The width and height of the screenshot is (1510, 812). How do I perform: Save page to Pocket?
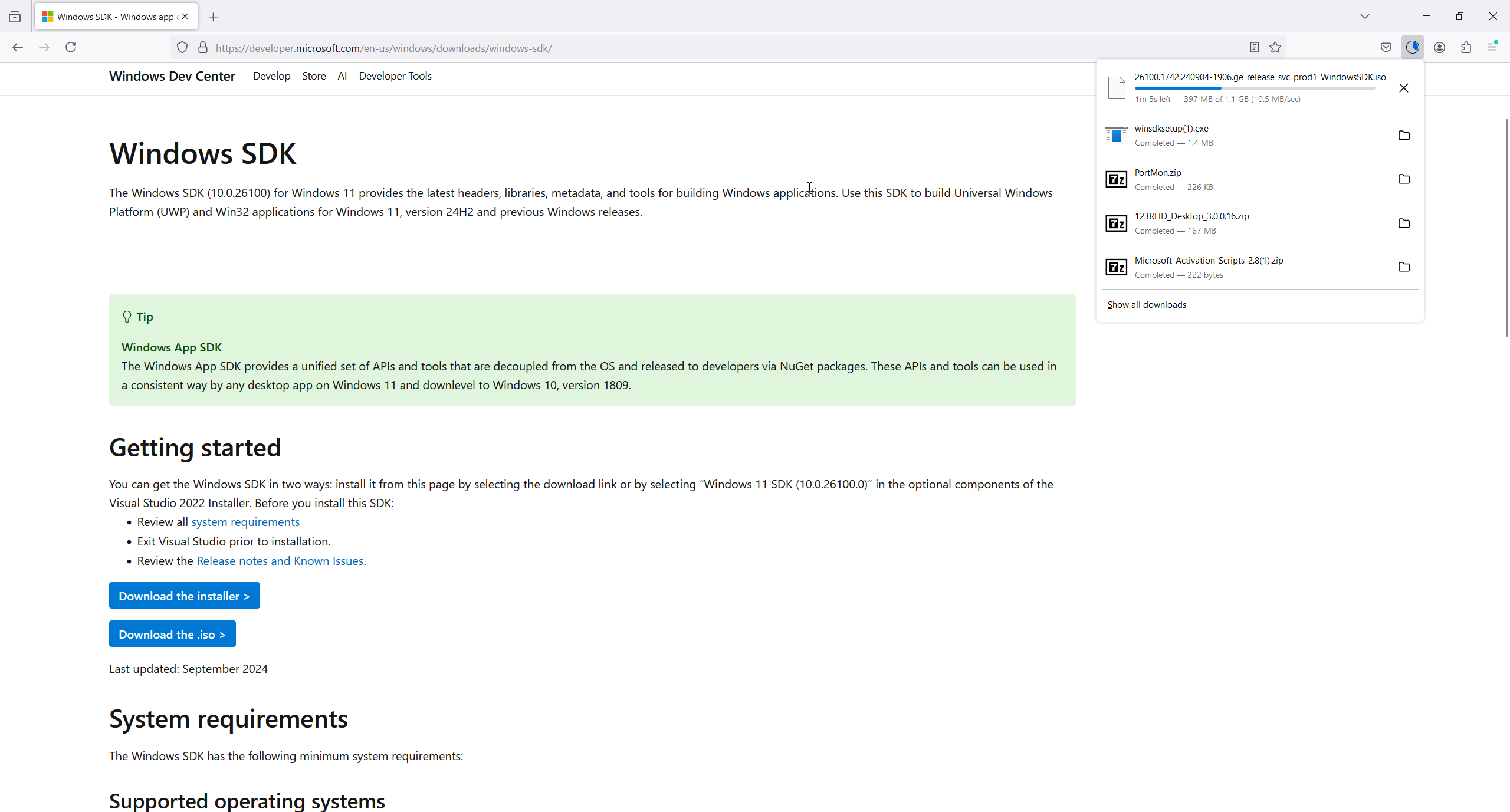pyautogui.click(x=1386, y=48)
